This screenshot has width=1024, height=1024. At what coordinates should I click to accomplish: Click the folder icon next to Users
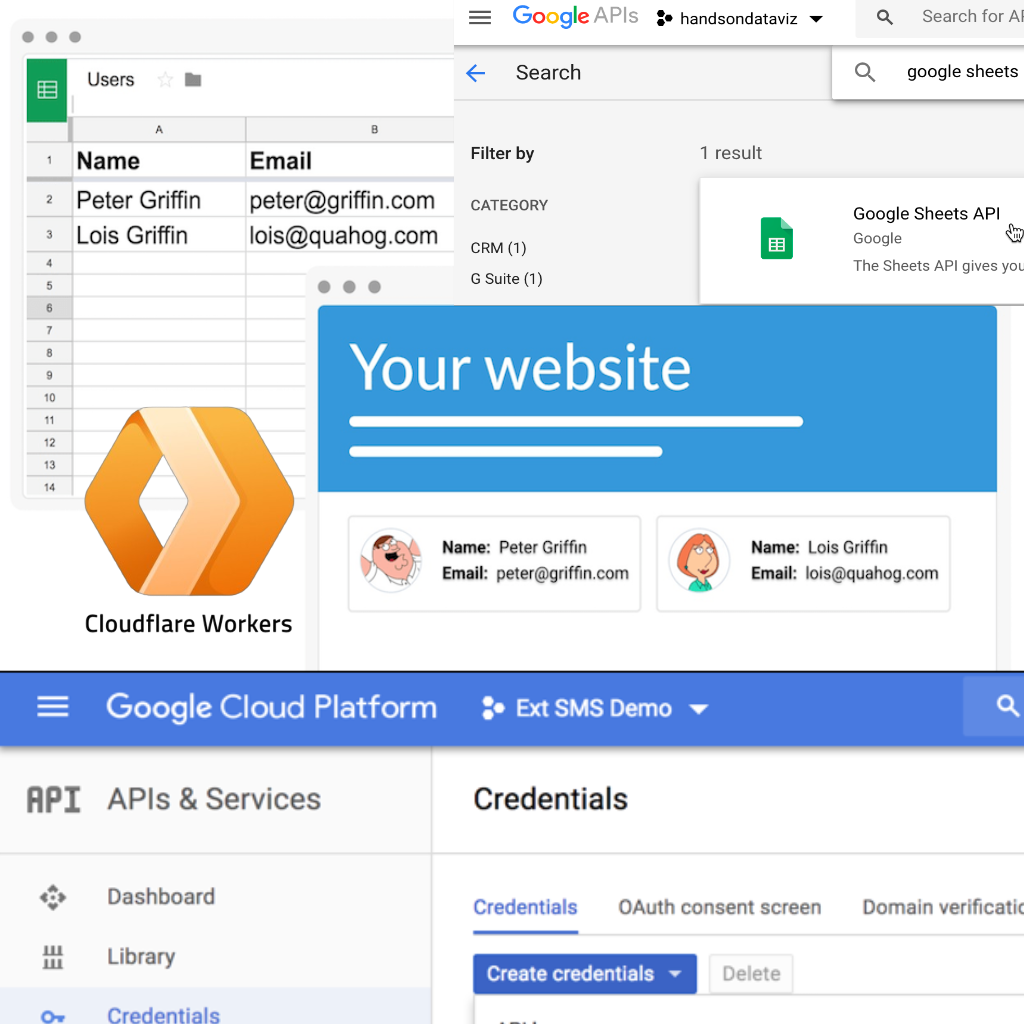point(193,80)
